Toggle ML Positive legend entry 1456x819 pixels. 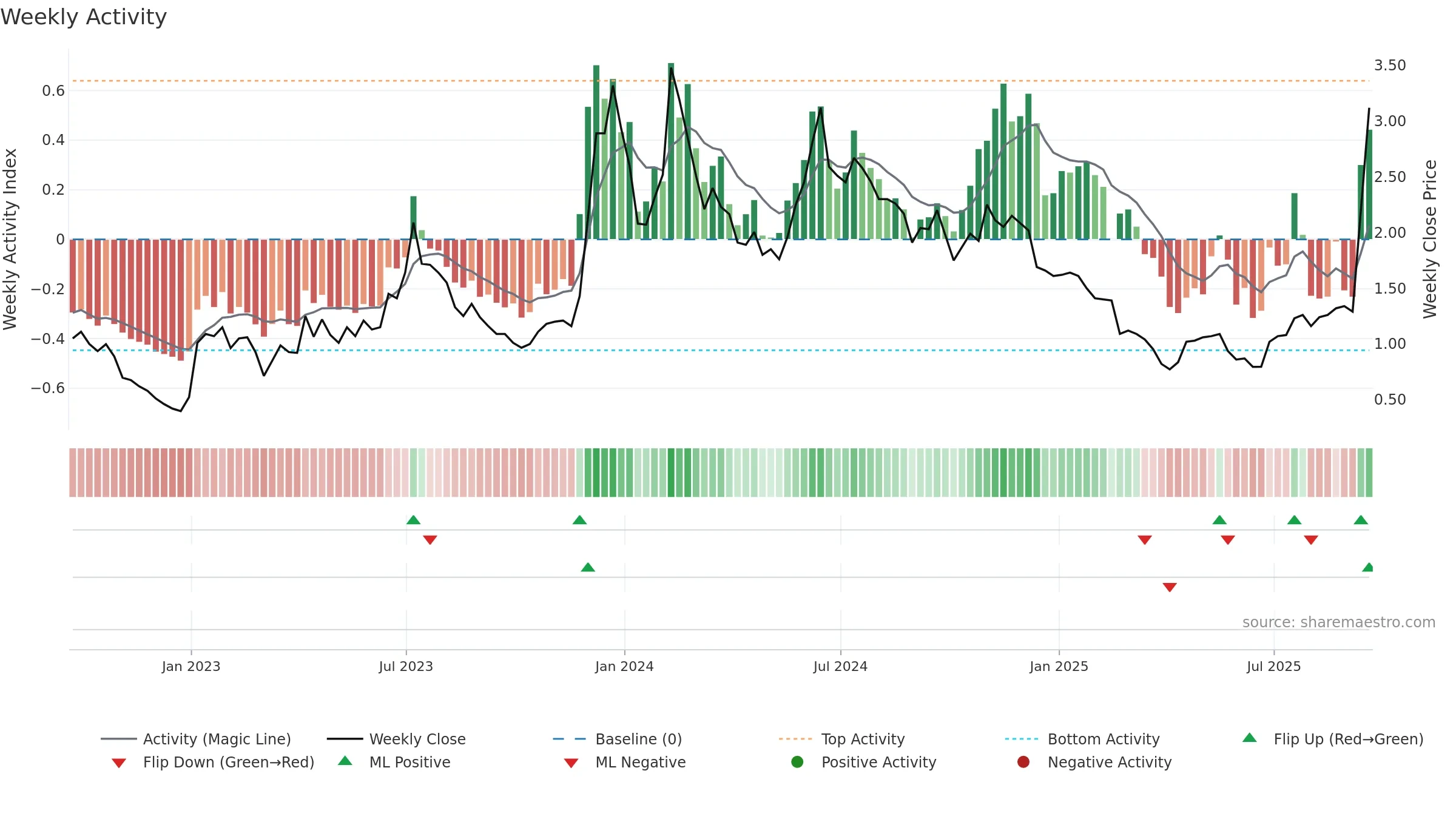[394, 762]
